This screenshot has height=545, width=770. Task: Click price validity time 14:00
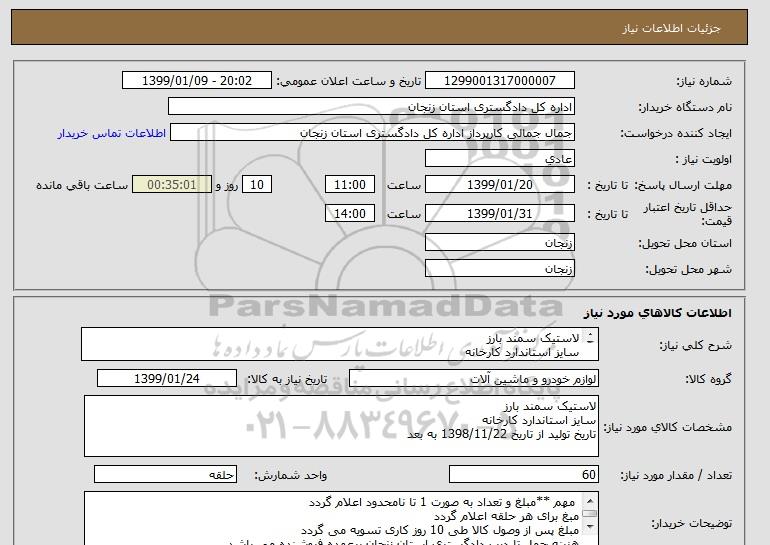click(x=350, y=214)
